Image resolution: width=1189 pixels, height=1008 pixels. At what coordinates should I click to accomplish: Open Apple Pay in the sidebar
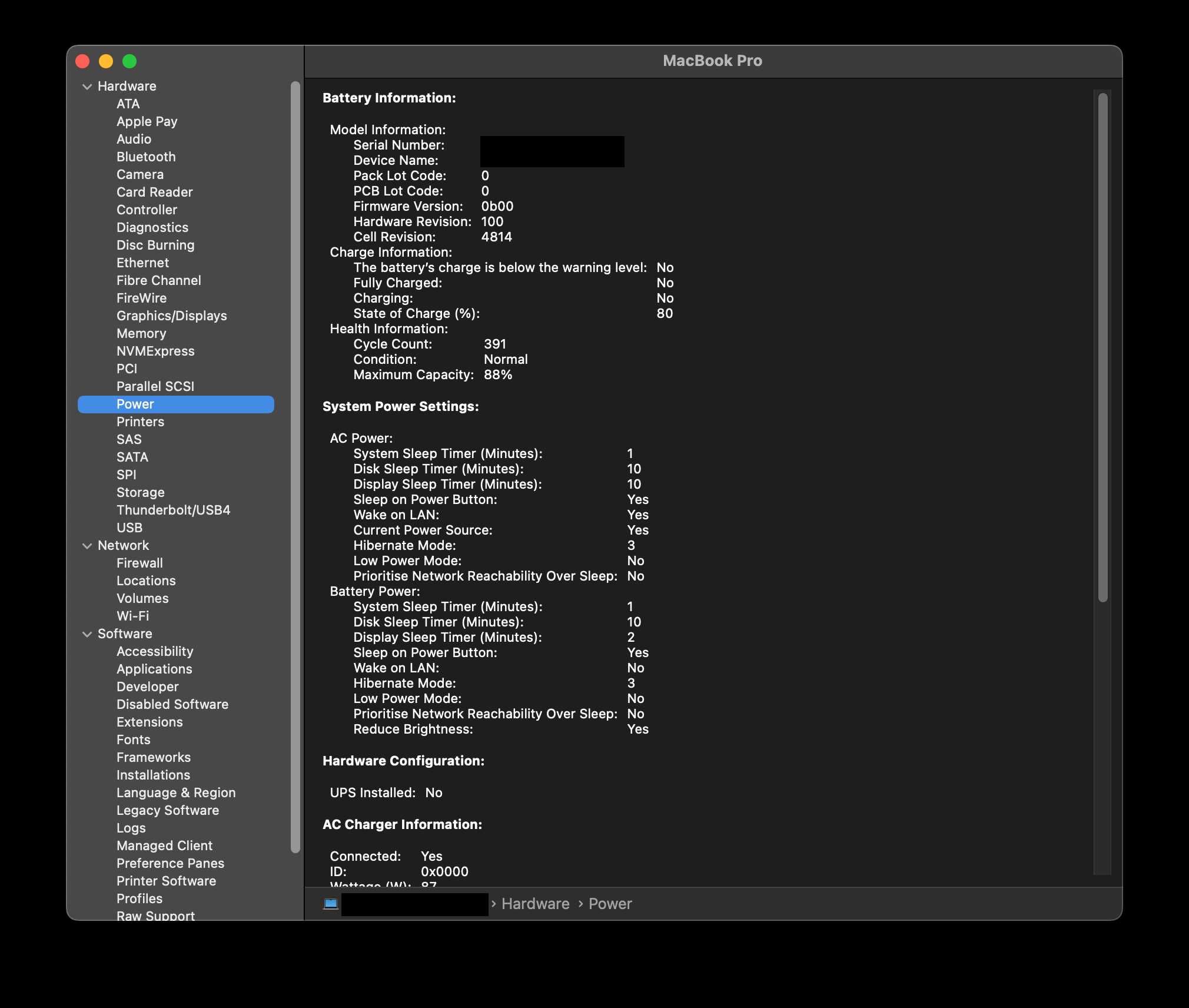click(147, 122)
